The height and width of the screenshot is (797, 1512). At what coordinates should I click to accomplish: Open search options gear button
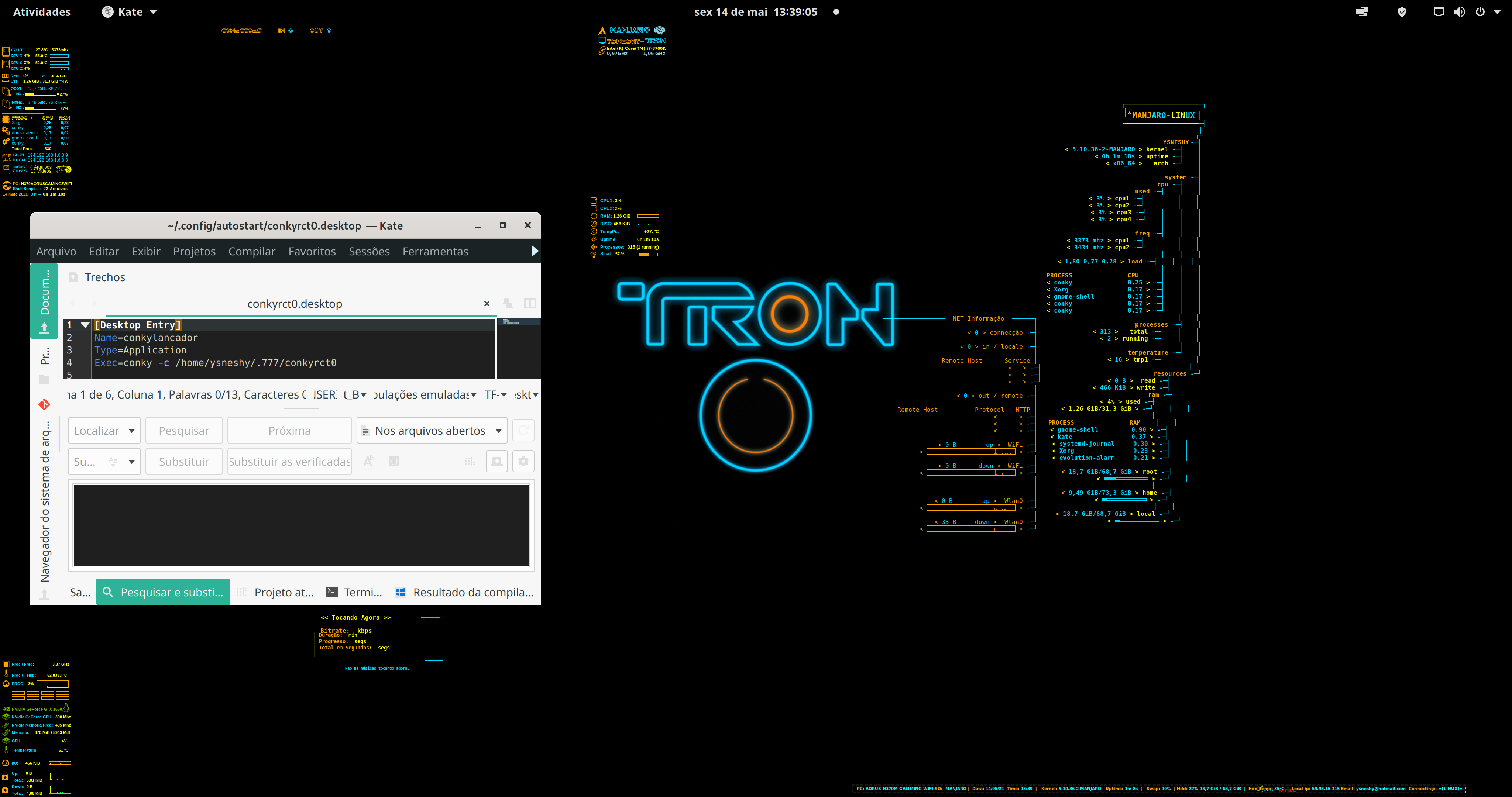coord(523,461)
